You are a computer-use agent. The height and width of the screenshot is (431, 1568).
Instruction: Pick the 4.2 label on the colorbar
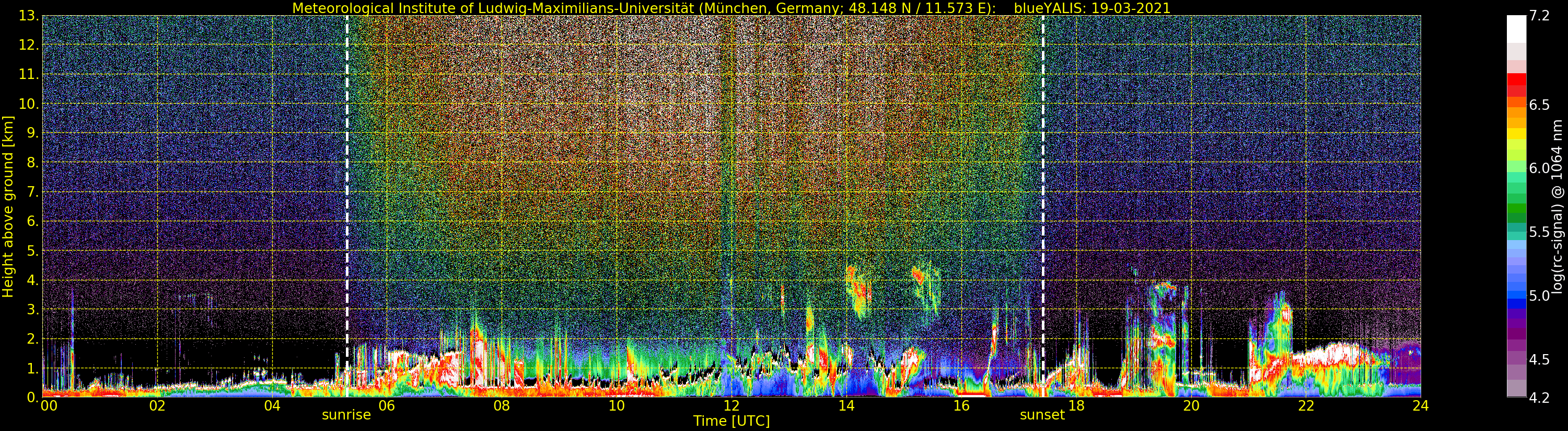1539,398
